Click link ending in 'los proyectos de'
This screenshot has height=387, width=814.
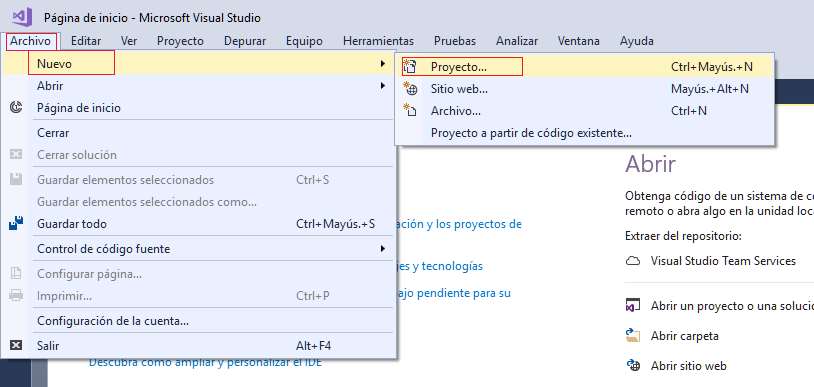pyautogui.click(x=459, y=224)
